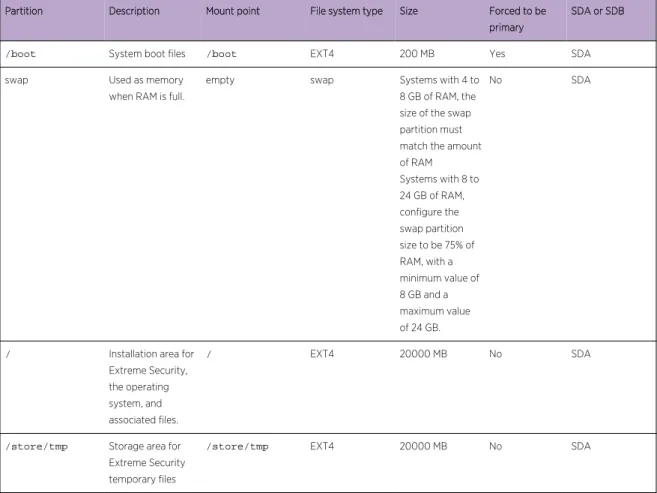Click the 200 MB size value
Screen dimensions: 657x493
click(x=417, y=54)
